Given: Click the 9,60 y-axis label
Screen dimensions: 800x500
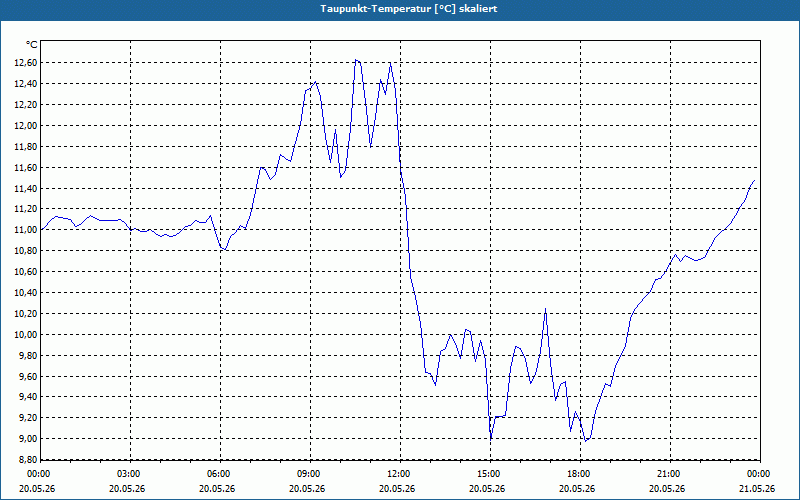Looking at the screenshot, I should (x=29, y=377).
